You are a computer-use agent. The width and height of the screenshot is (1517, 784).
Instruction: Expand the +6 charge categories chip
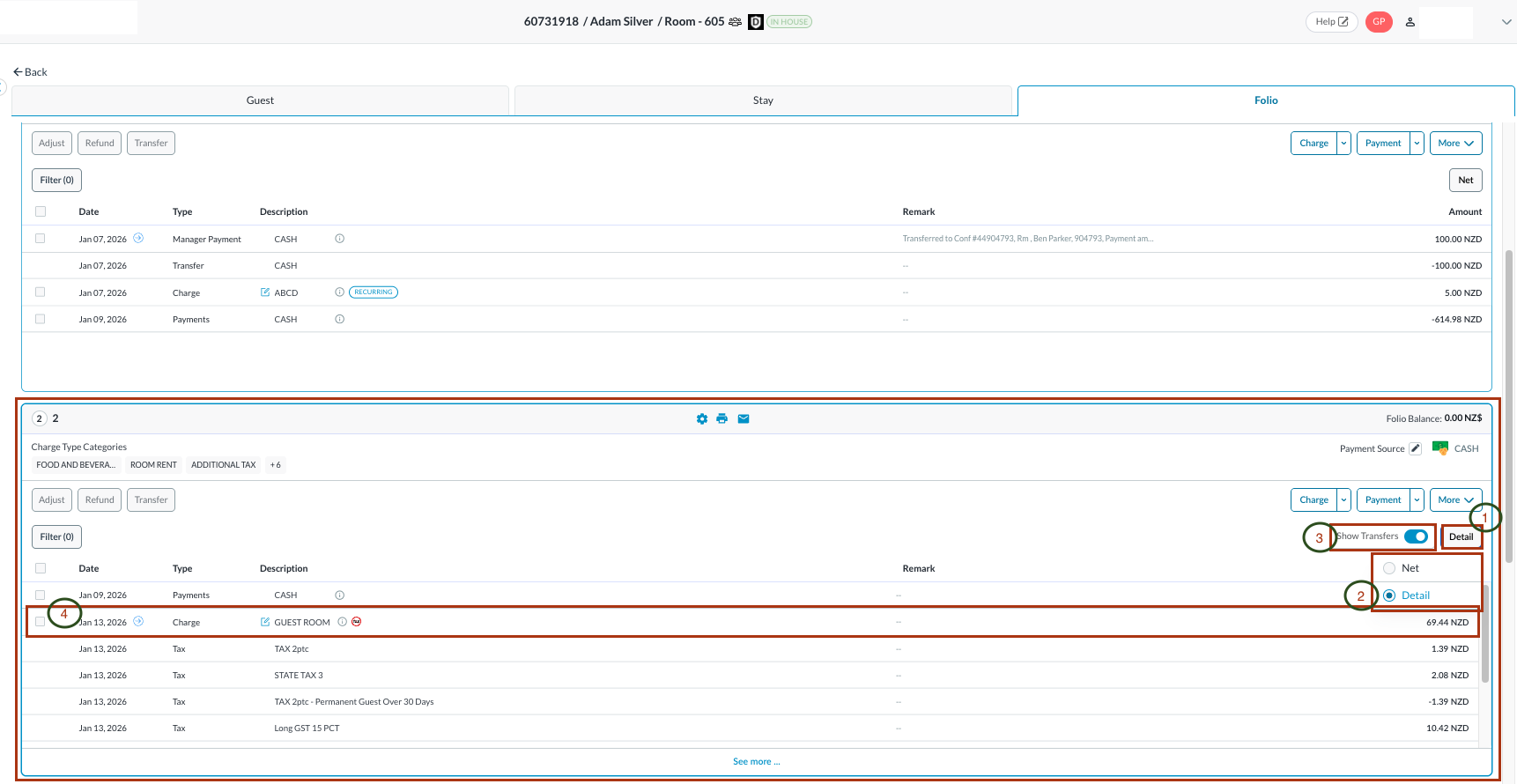276,465
